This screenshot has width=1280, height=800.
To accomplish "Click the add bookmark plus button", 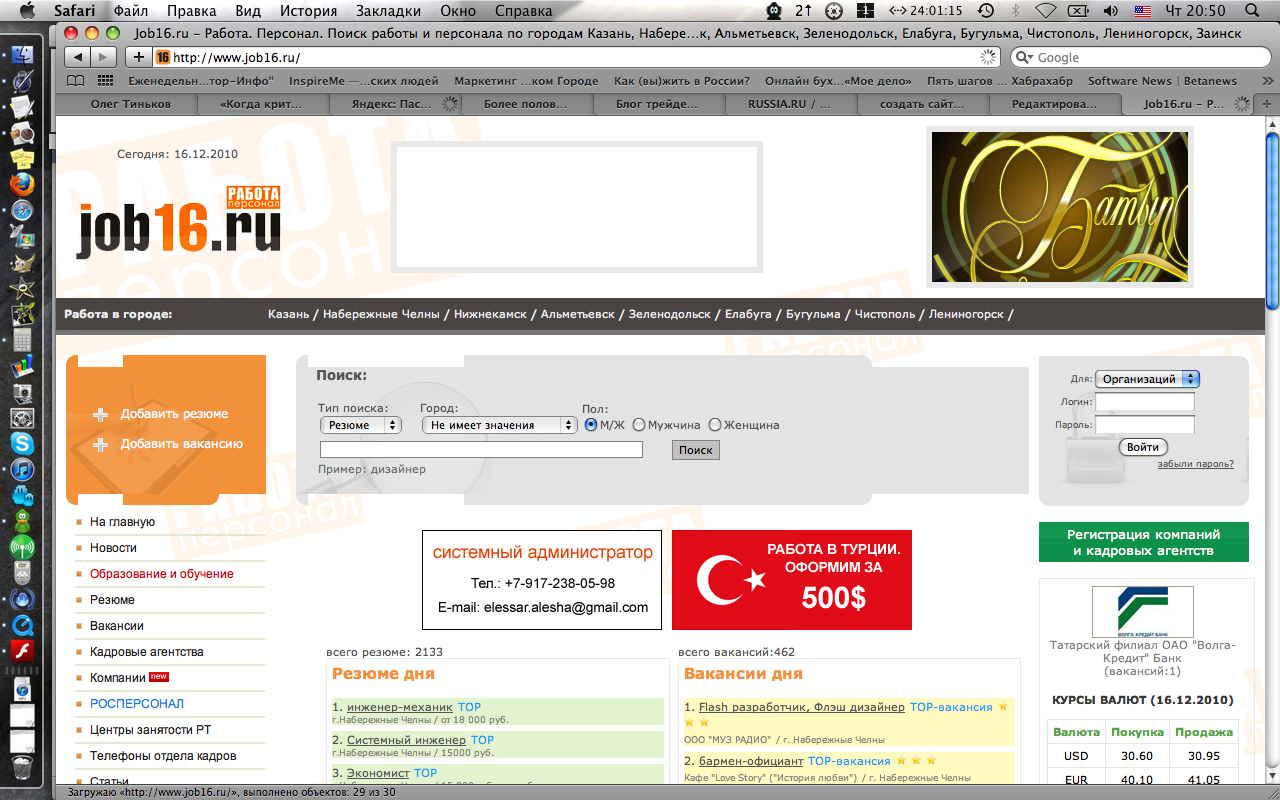I will (x=139, y=57).
